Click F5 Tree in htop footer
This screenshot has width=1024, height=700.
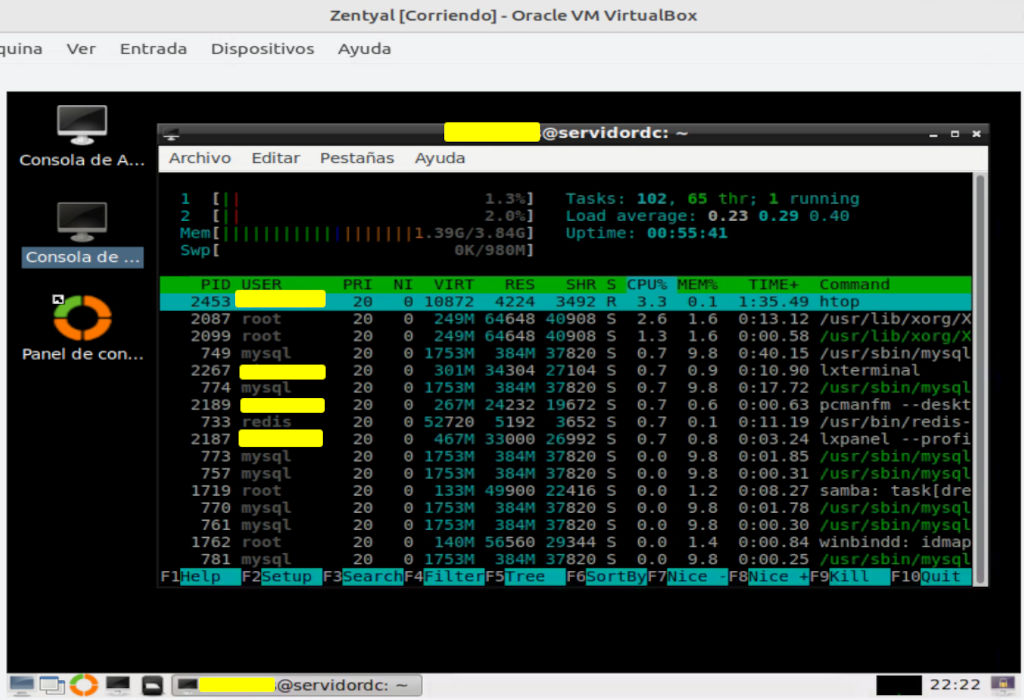tap(525, 577)
